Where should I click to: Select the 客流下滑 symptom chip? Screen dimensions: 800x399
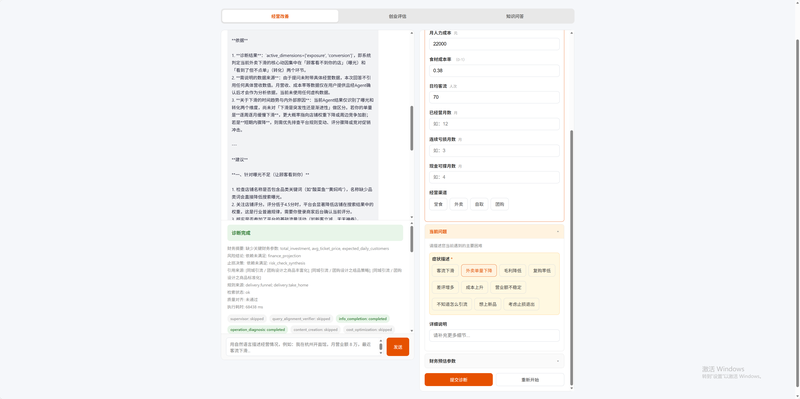(x=444, y=270)
